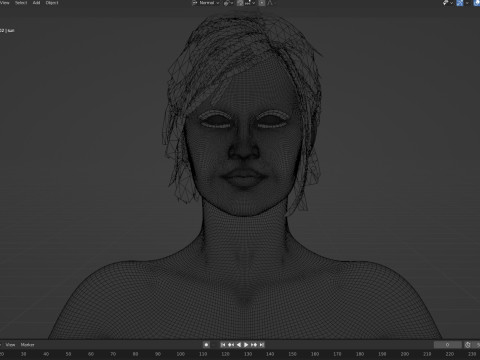Screen dimensions: 480x360
Task: Jump to the first frame
Action: click(223, 345)
